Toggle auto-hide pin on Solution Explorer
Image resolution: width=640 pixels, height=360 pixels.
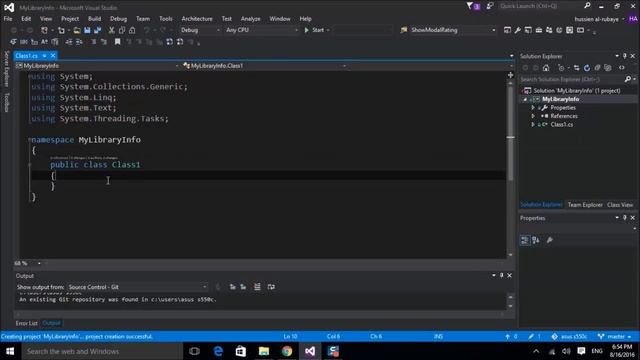(x=624, y=56)
